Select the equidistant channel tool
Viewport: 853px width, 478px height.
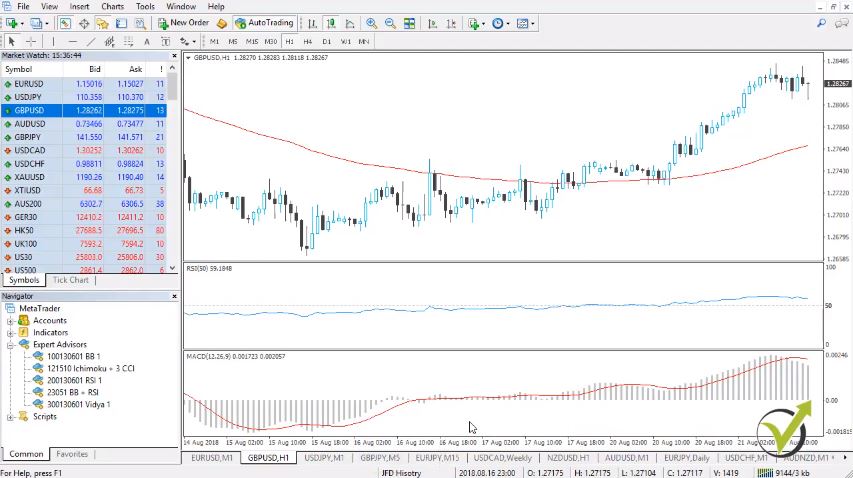(109, 41)
